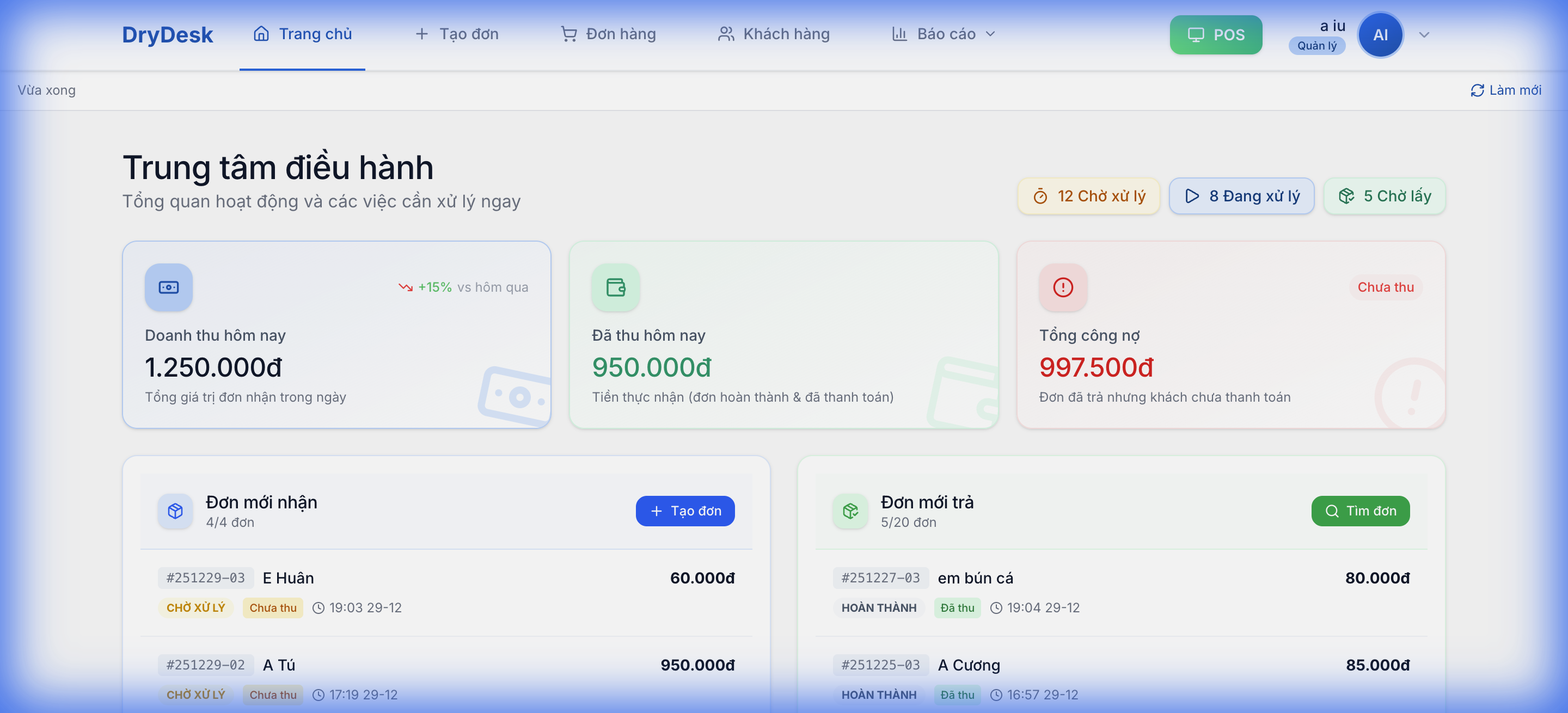The width and height of the screenshot is (1568, 713).
Task: Toggle the Chưa thu status on order #251229-03
Action: pos(272,607)
